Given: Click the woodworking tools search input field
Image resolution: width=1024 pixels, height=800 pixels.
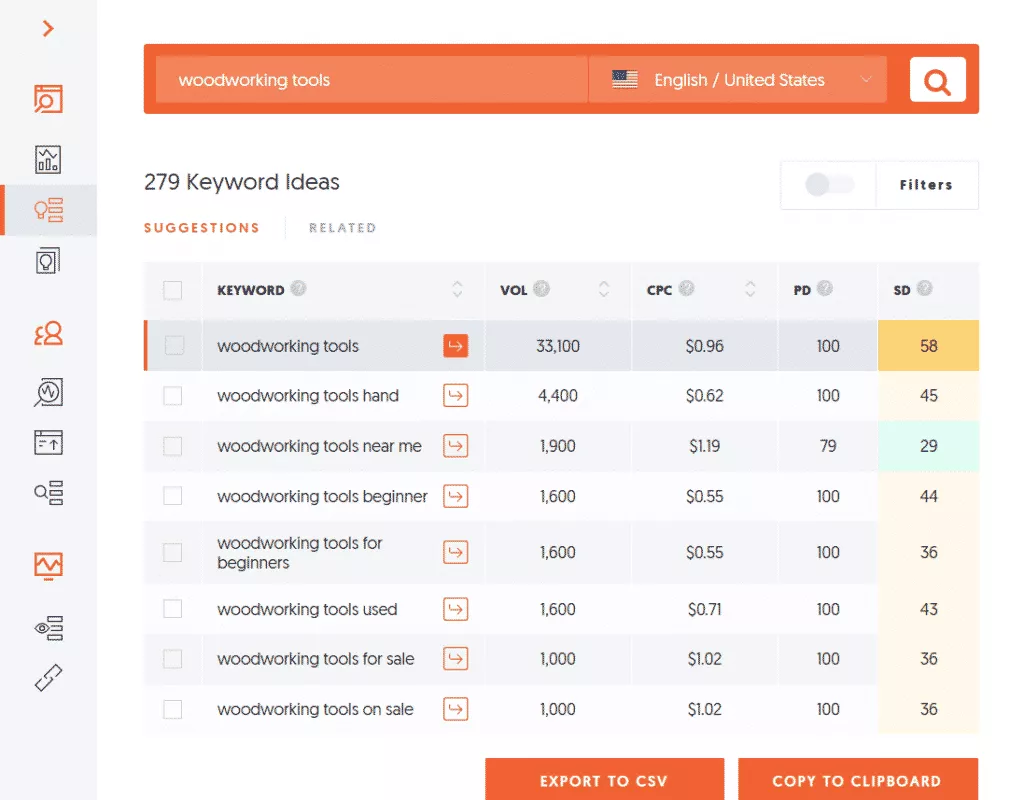Looking at the screenshot, I should [370, 80].
